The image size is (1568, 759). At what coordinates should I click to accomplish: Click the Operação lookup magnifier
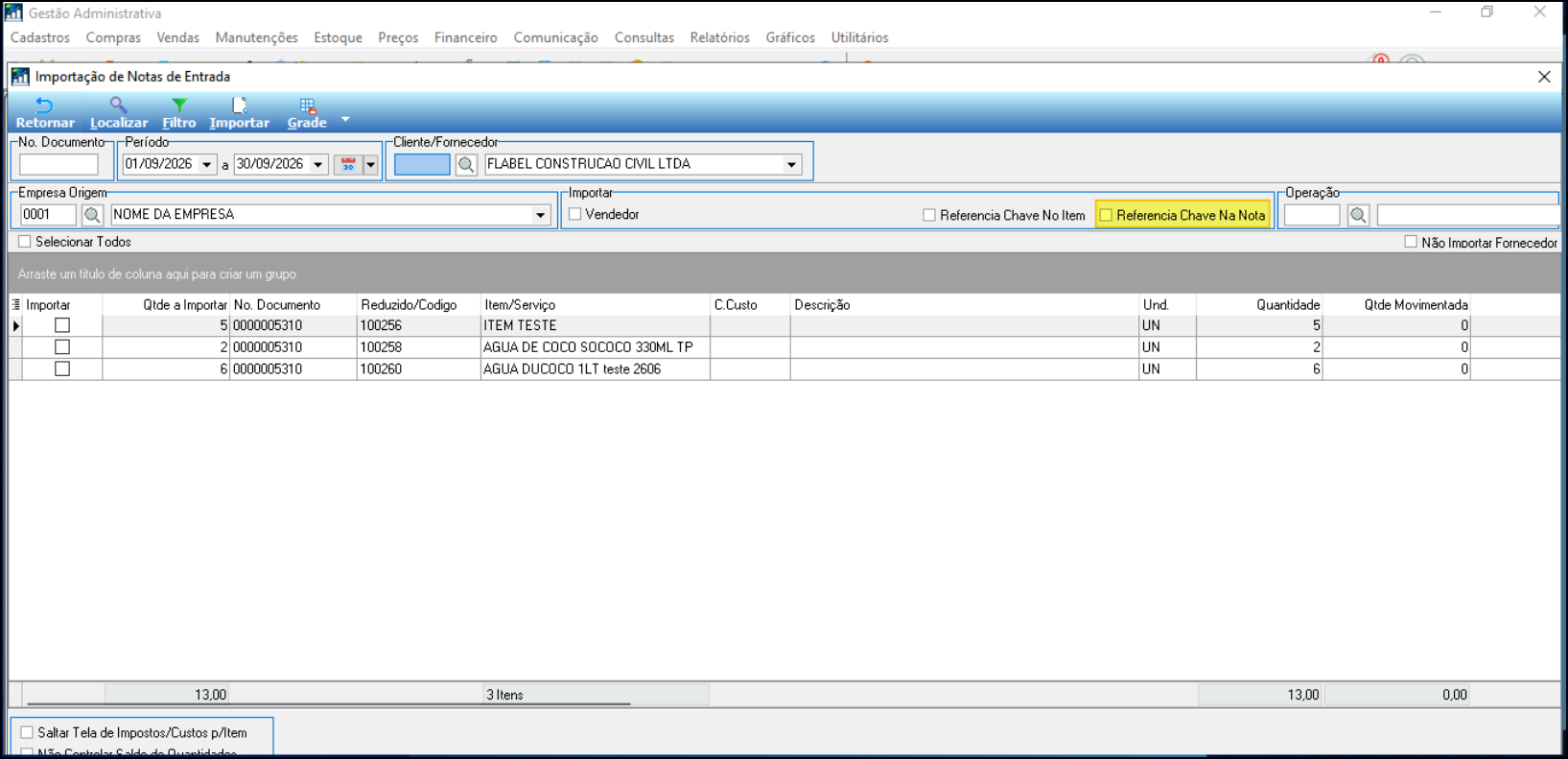1358,215
